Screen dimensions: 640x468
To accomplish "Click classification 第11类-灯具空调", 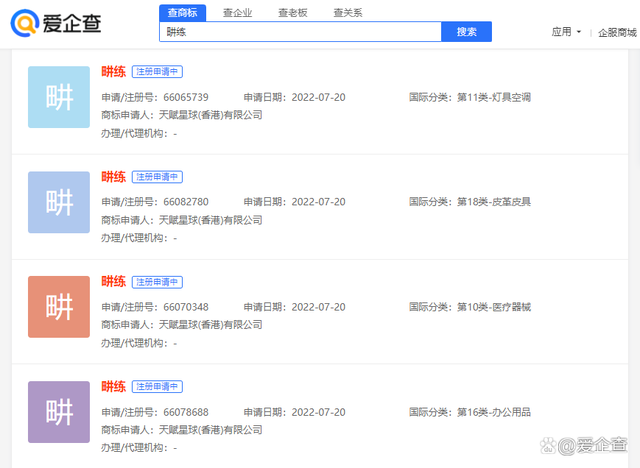I will tap(493, 98).
